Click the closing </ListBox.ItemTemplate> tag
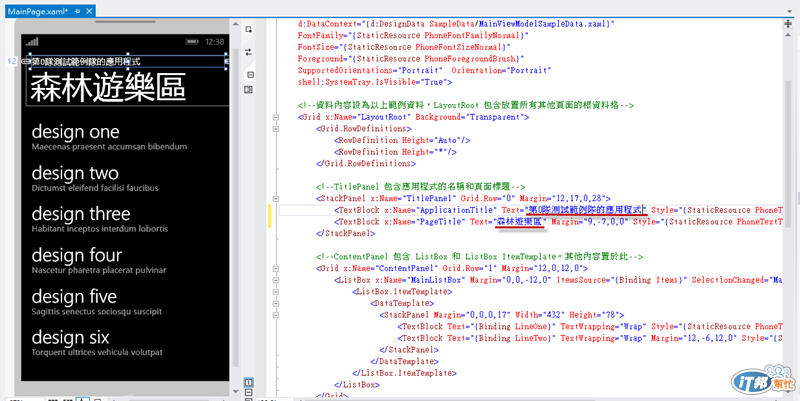800x401 pixels. 405,373
